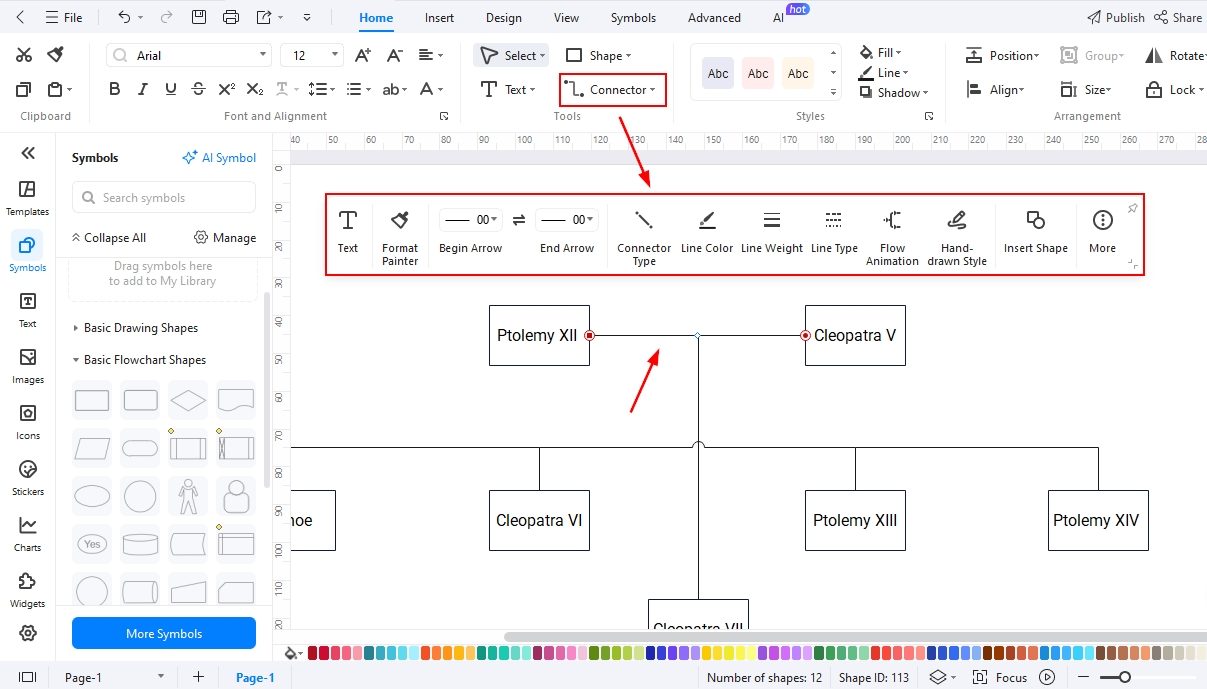Image resolution: width=1207 pixels, height=689 pixels.
Task: Collapse the Basic Flowchart Shapes section
Action: click(145, 359)
